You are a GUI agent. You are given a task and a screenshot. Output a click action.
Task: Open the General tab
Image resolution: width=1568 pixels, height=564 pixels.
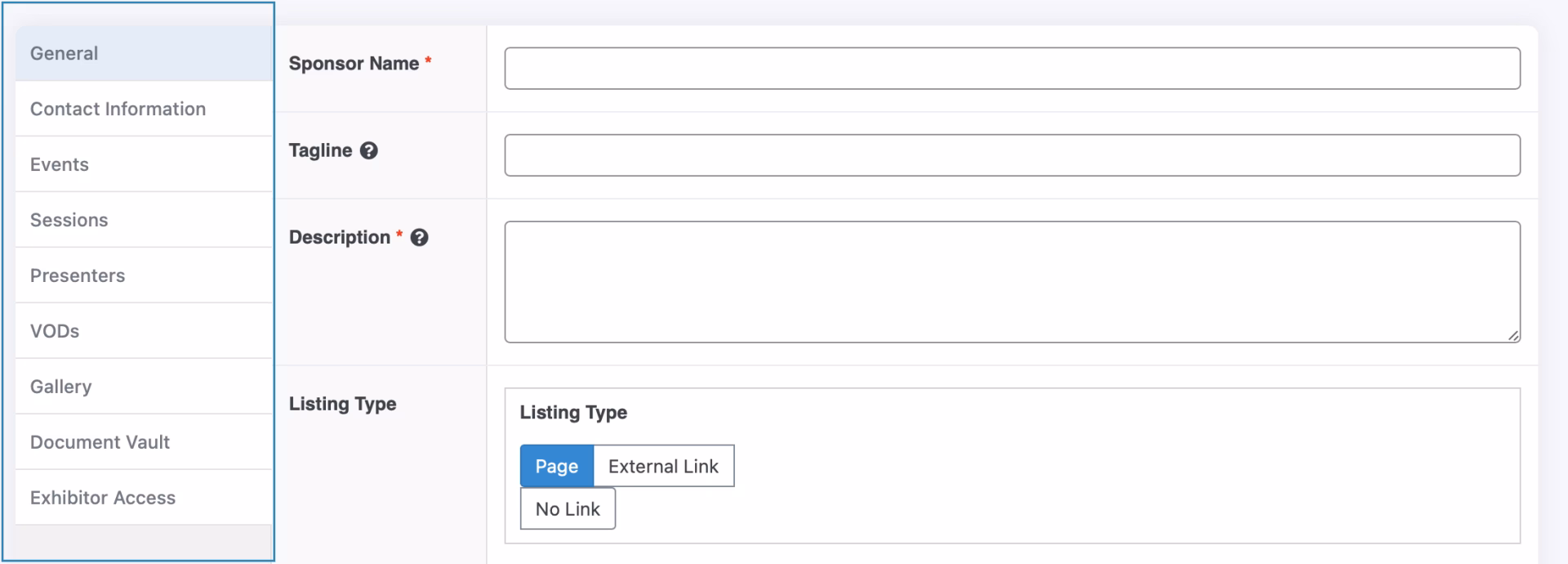coord(64,53)
